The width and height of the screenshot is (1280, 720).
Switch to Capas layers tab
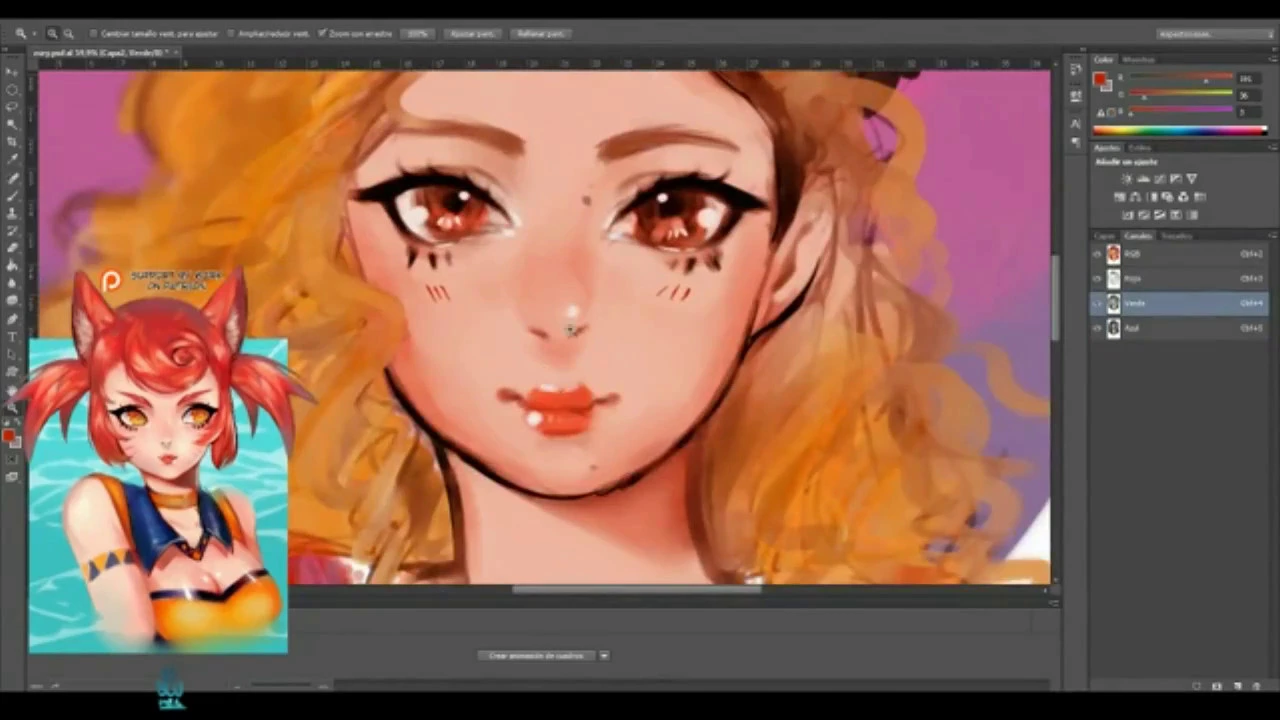point(1105,236)
